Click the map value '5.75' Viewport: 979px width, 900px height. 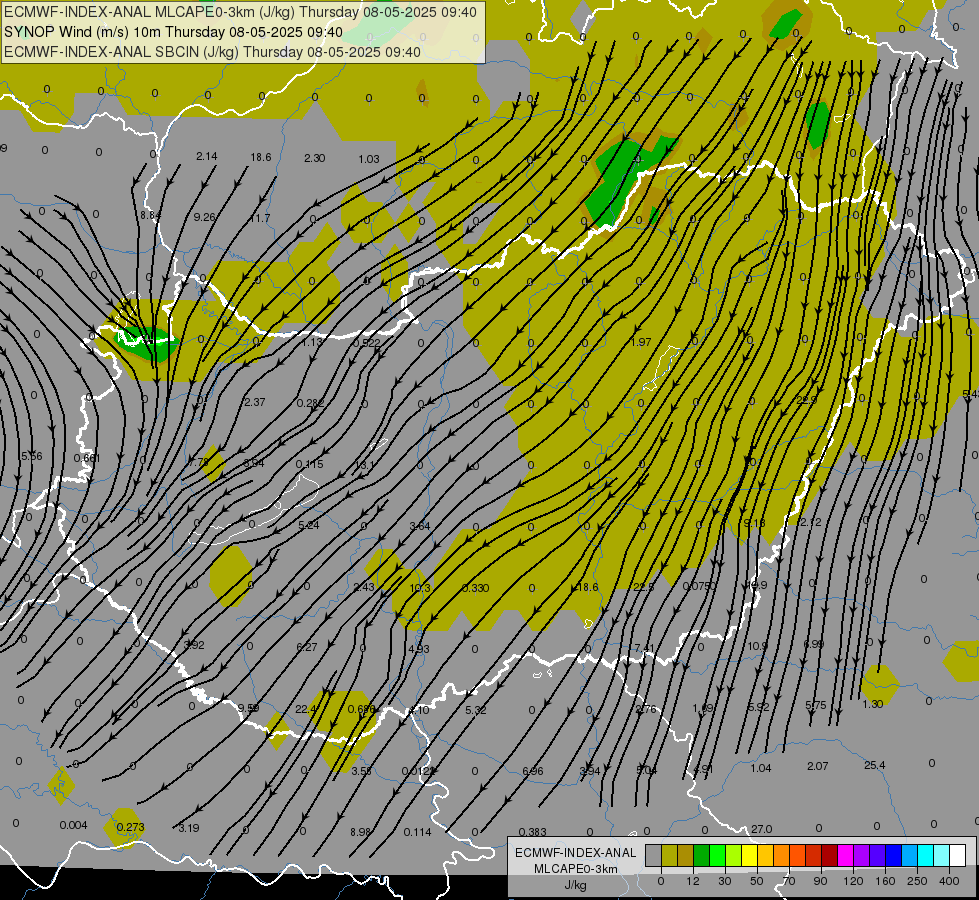click(x=815, y=705)
